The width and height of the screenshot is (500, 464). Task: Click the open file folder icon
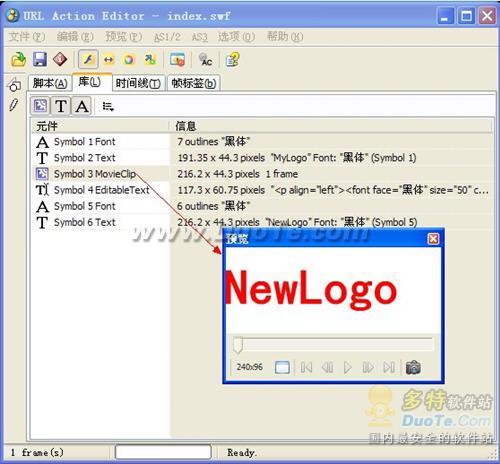click(18, 60)
